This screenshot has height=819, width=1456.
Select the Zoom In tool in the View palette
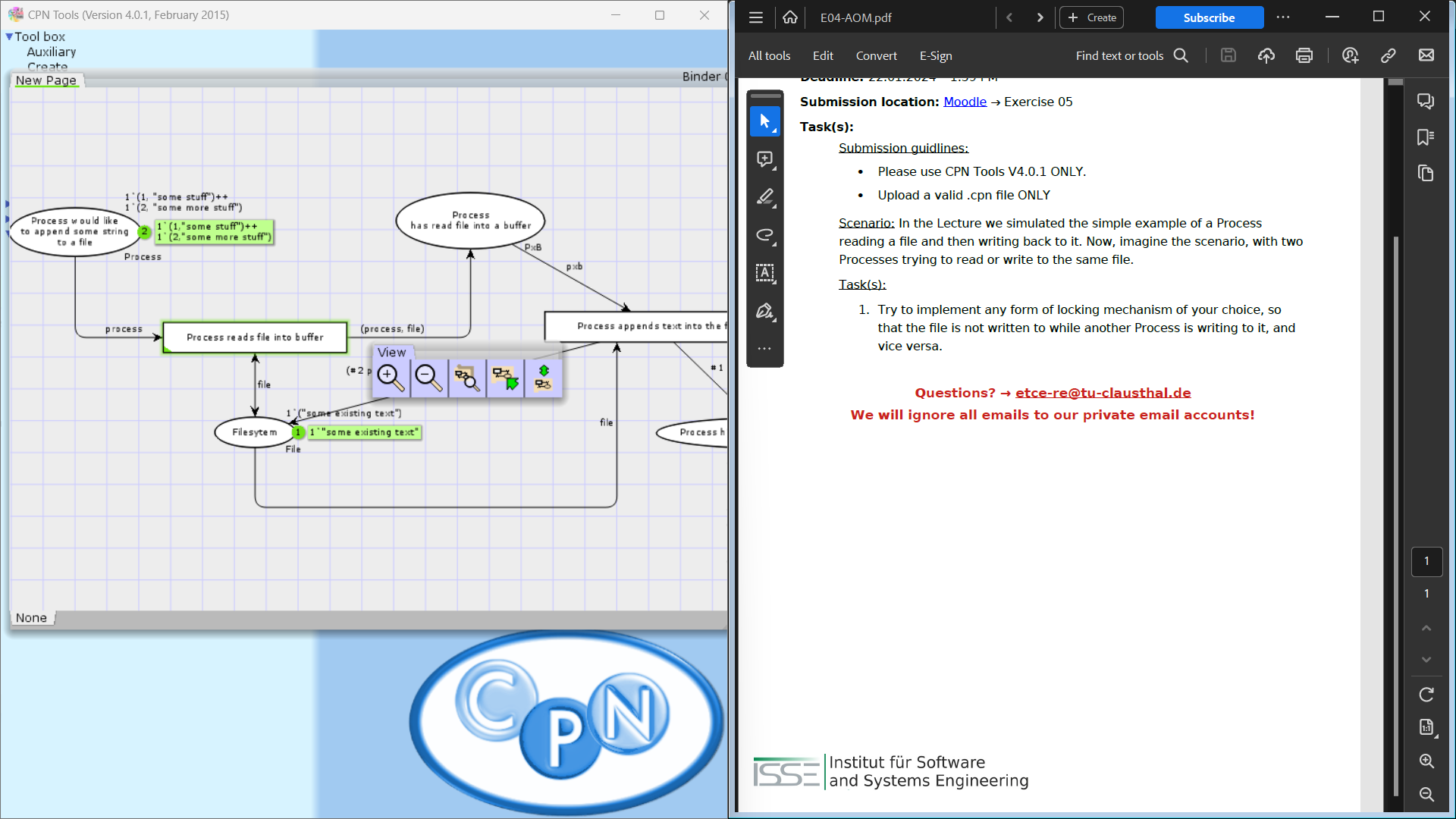coord(390,378)
